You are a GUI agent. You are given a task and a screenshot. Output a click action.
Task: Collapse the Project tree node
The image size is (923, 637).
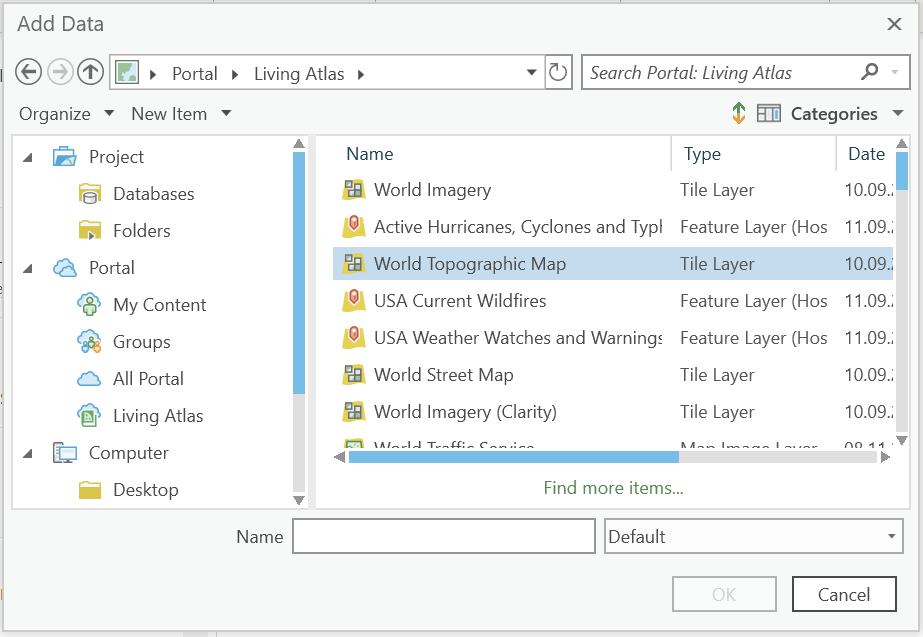coord(28,157)
